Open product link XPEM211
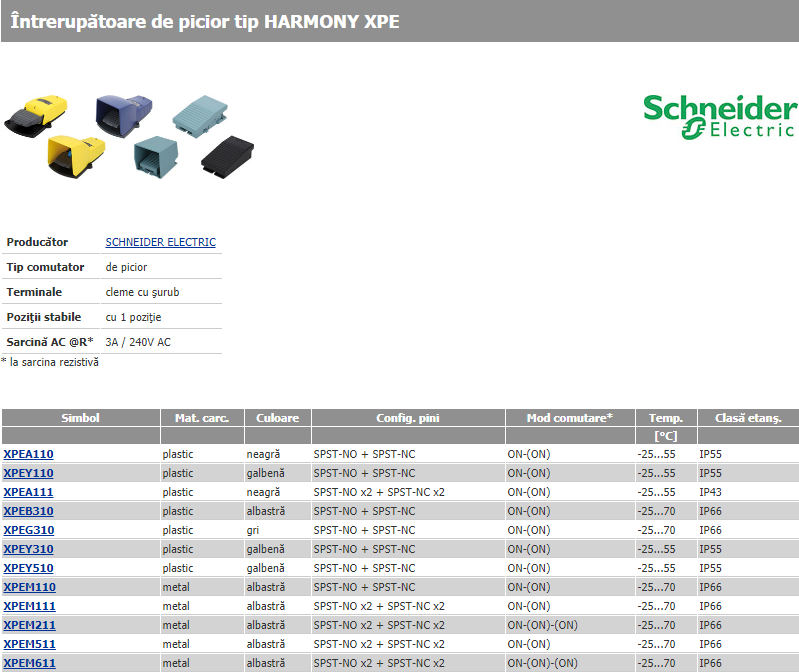 point(30,625)
